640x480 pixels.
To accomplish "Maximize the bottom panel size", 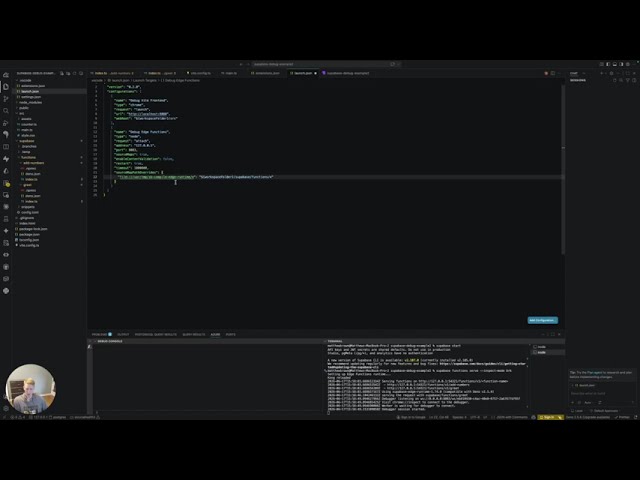I will tap(553, 335).
